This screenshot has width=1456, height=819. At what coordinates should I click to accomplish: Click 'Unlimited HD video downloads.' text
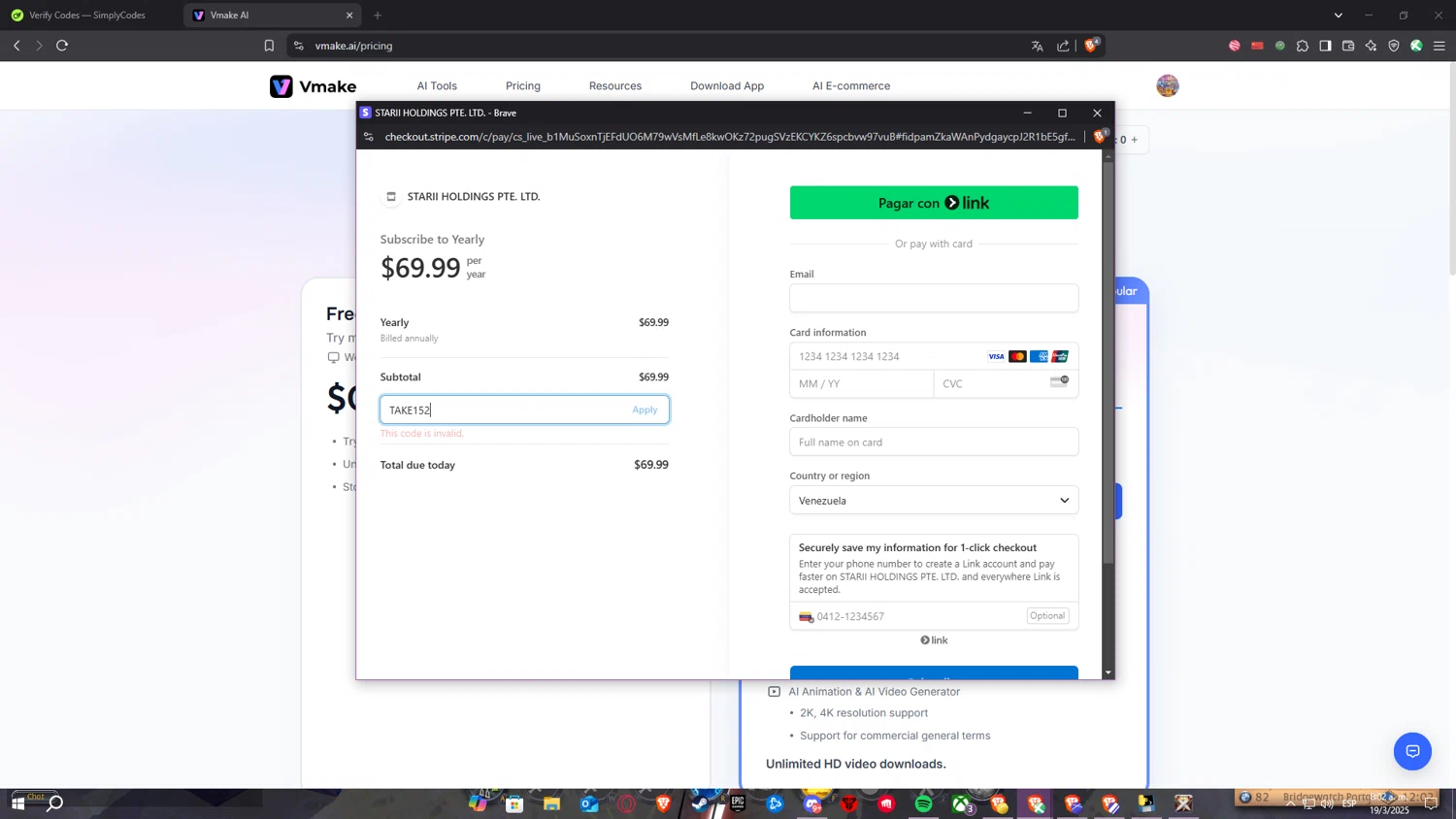[x=856, y=764]
